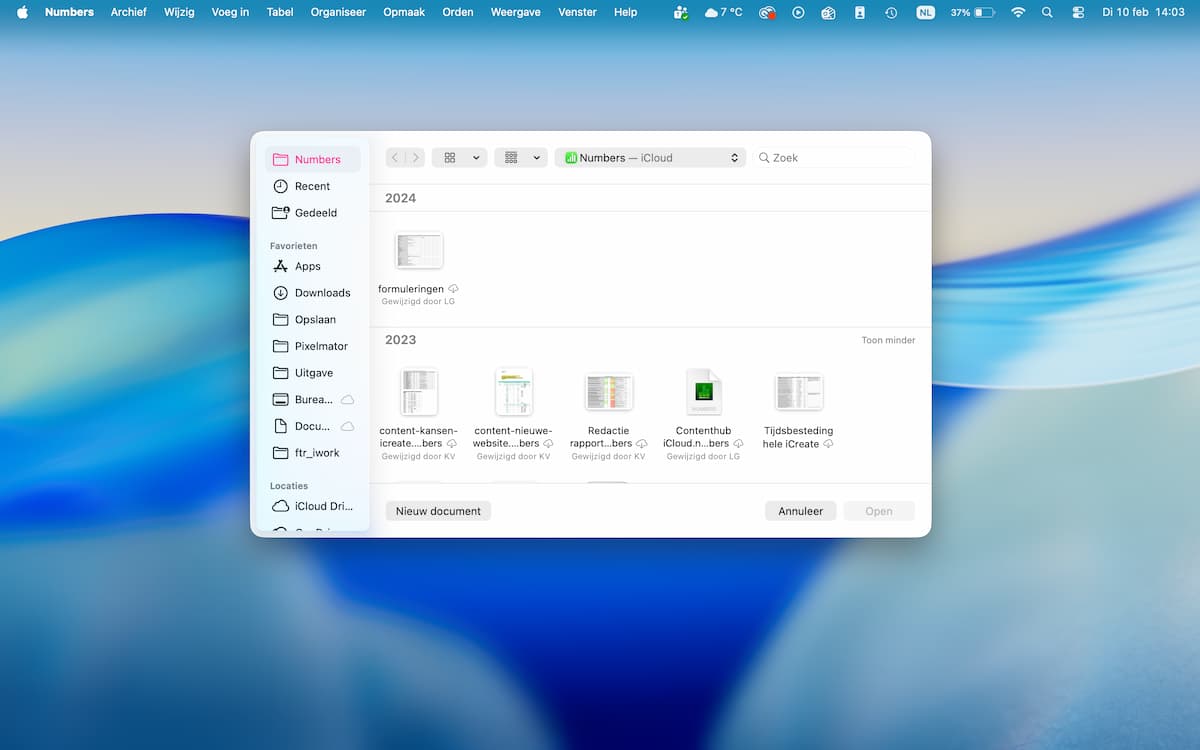Screen dimensions: 1200x750
Task: Select the formuleringen spreadsheet thumbnail
Action: (419, 250)
